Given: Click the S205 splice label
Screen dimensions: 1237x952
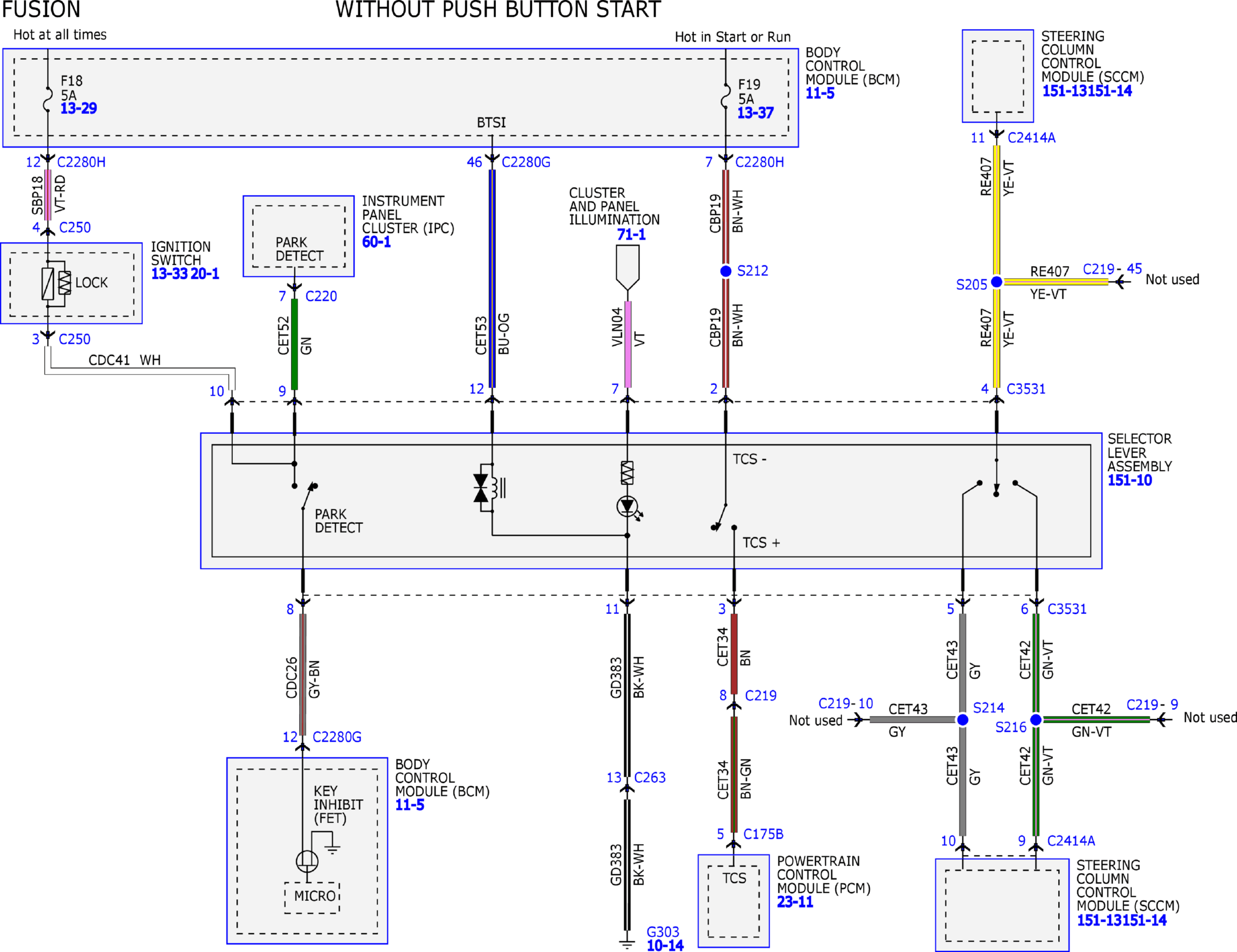Looking at the screenshot, I should [972, 285].
